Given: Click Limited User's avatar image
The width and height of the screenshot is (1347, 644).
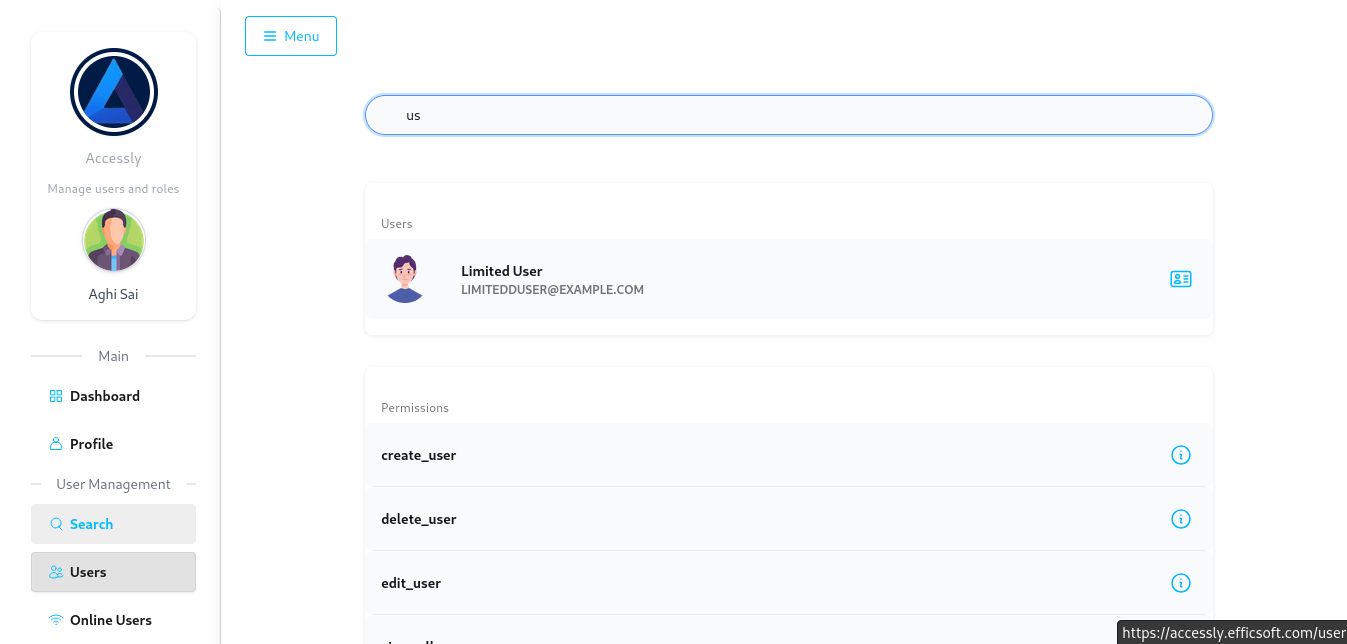Looking at the screenshot, I should coord(405,279).
